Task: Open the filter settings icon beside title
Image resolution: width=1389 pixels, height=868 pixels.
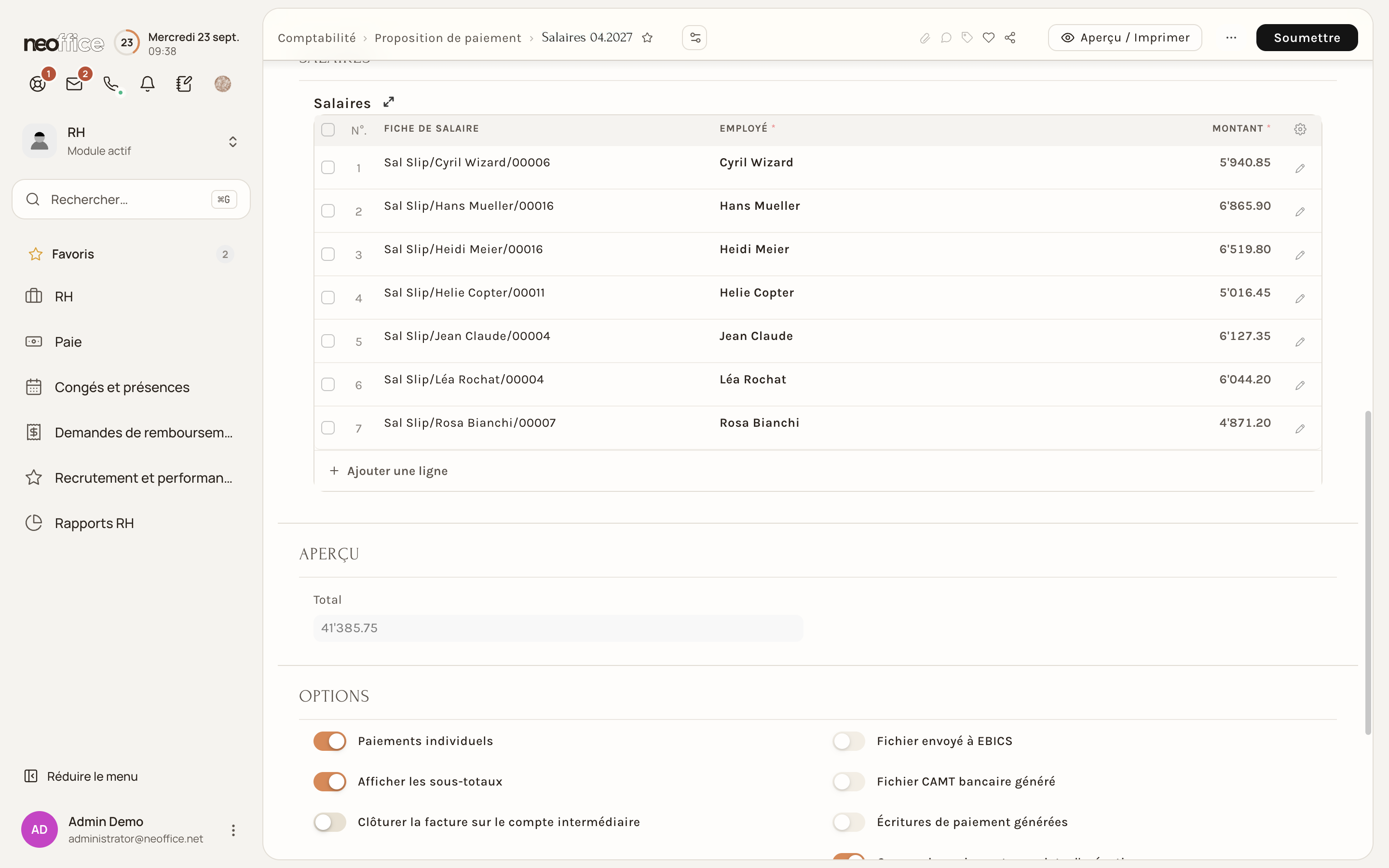Action: click(x=694, y=38)
